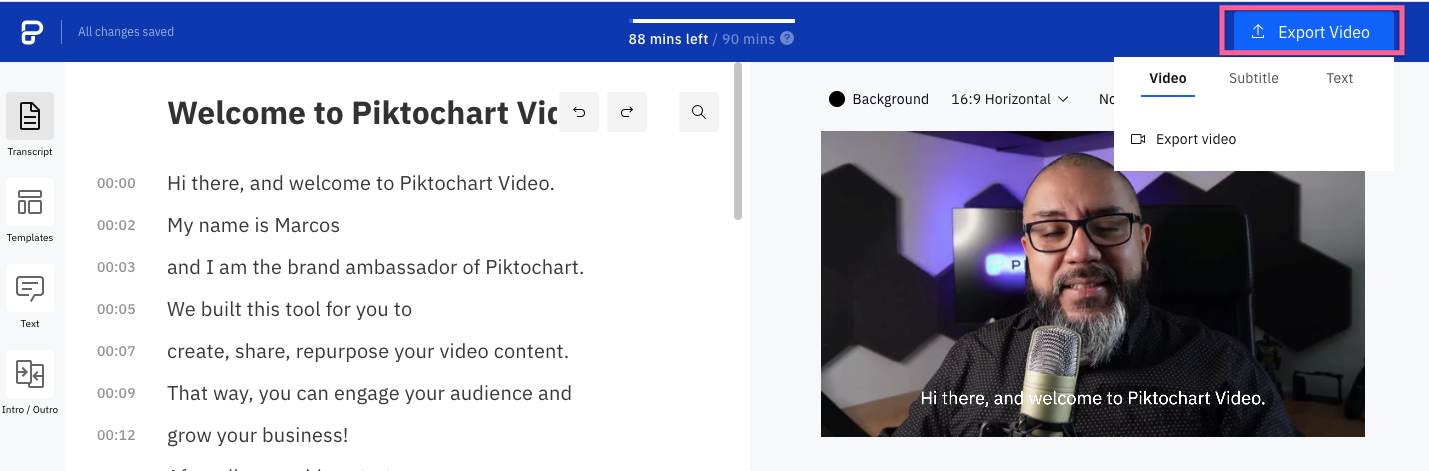Open the Transcript panel icon

[30, 116]
